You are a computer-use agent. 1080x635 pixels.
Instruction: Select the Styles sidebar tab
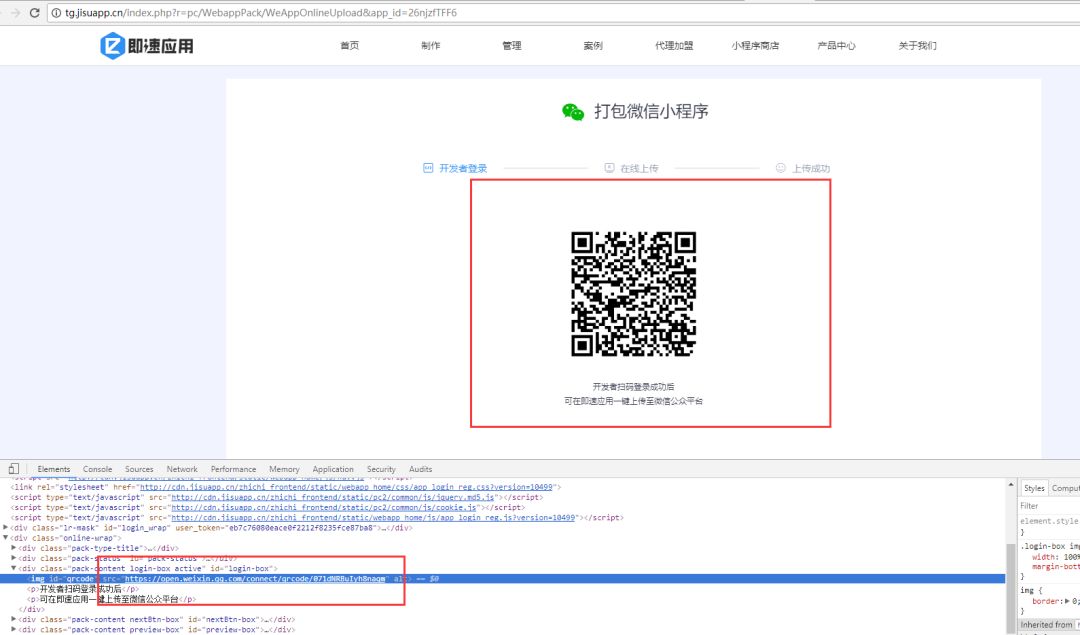1034,488
